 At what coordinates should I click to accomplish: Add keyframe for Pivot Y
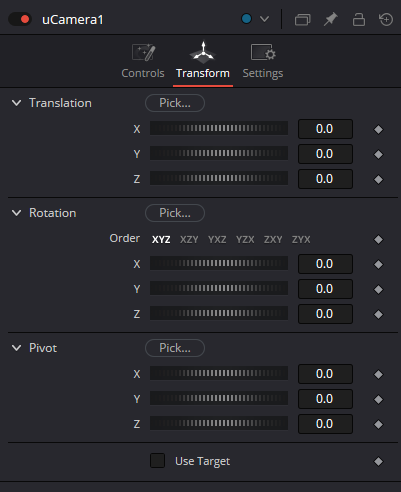[x=378, y=399]
